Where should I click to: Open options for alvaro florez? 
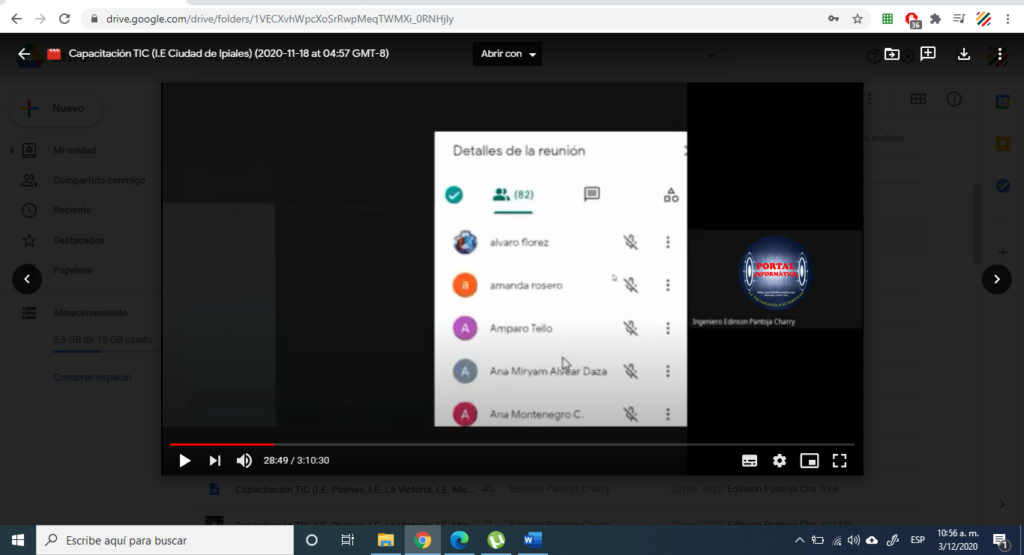point(667,242)
